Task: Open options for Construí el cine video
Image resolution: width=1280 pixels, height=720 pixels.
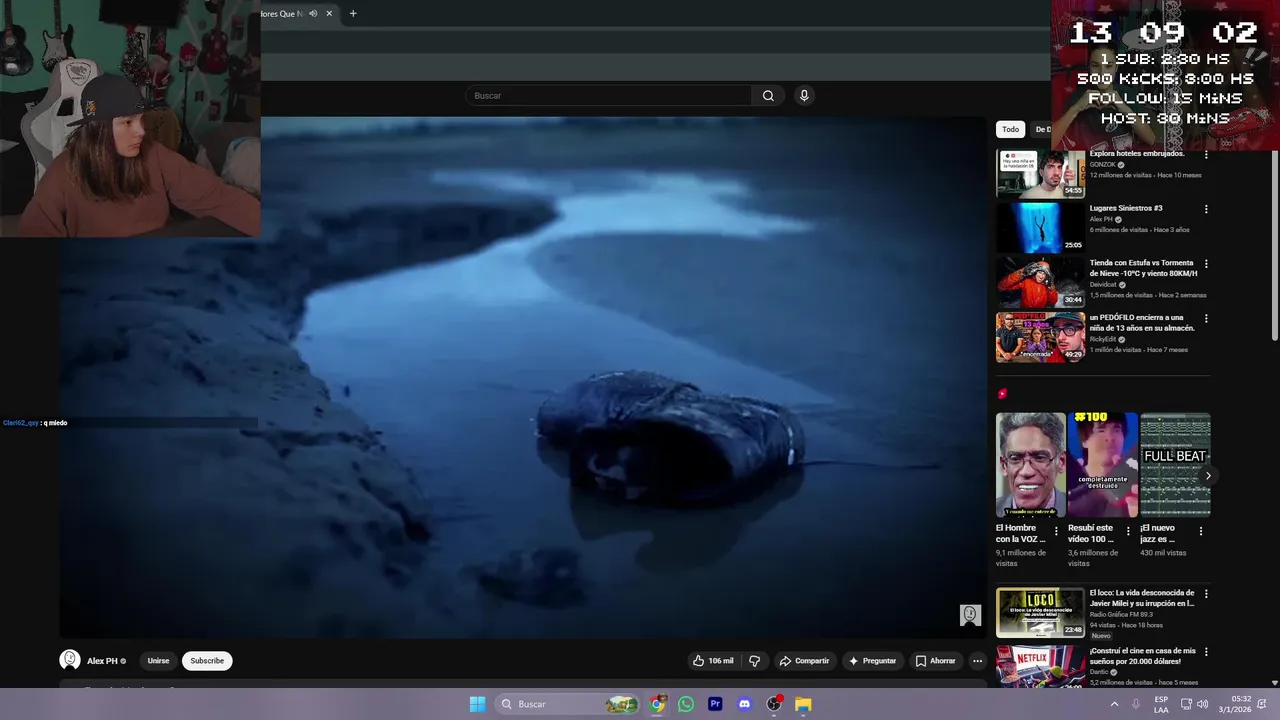Action: pyautogui.click(x=1206, y=652)
